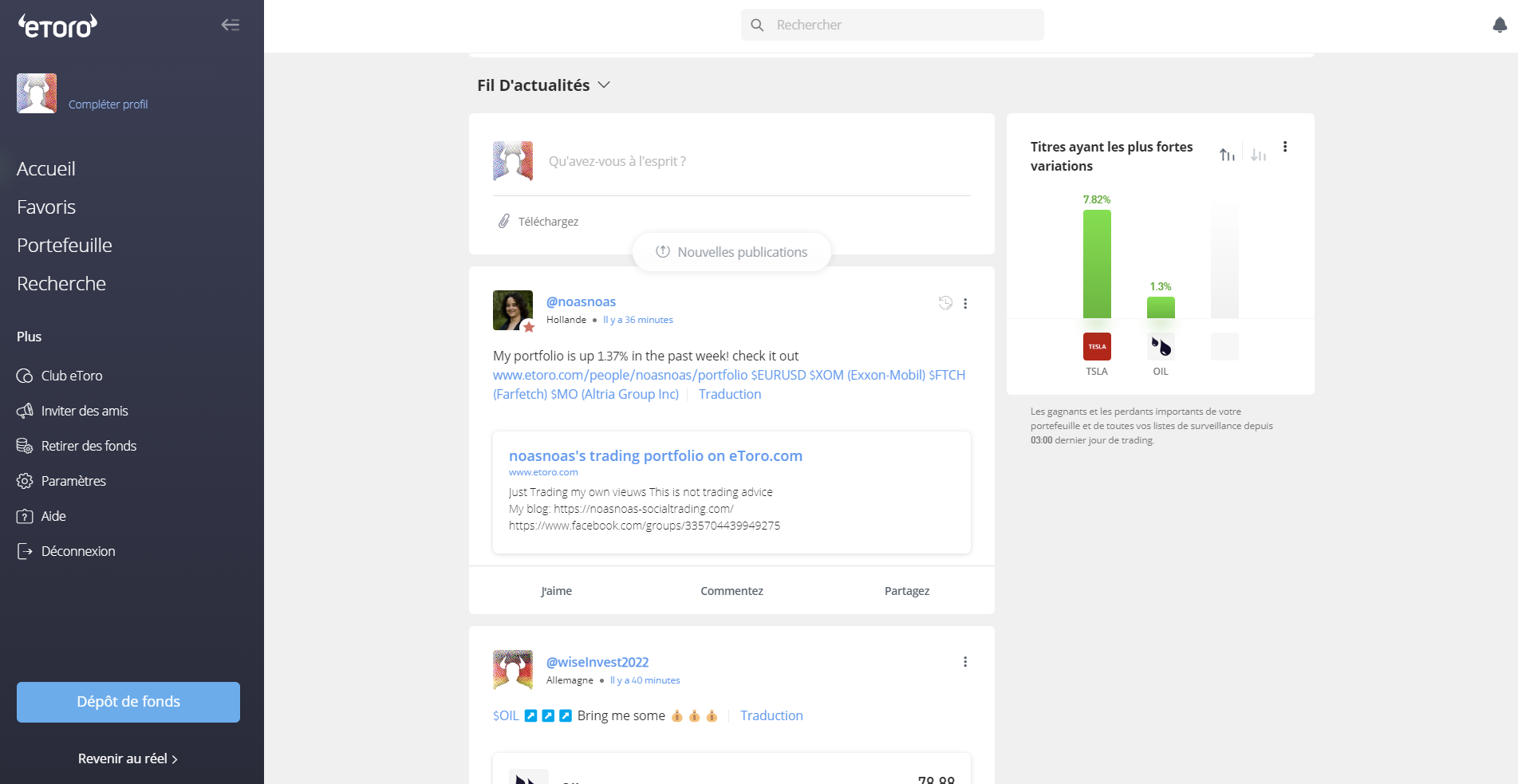The width and height of the screenshot is (1518, 784).
Task: Open $OIL tag in wiseInvest2022 post
Action: (x=506, y=715)
